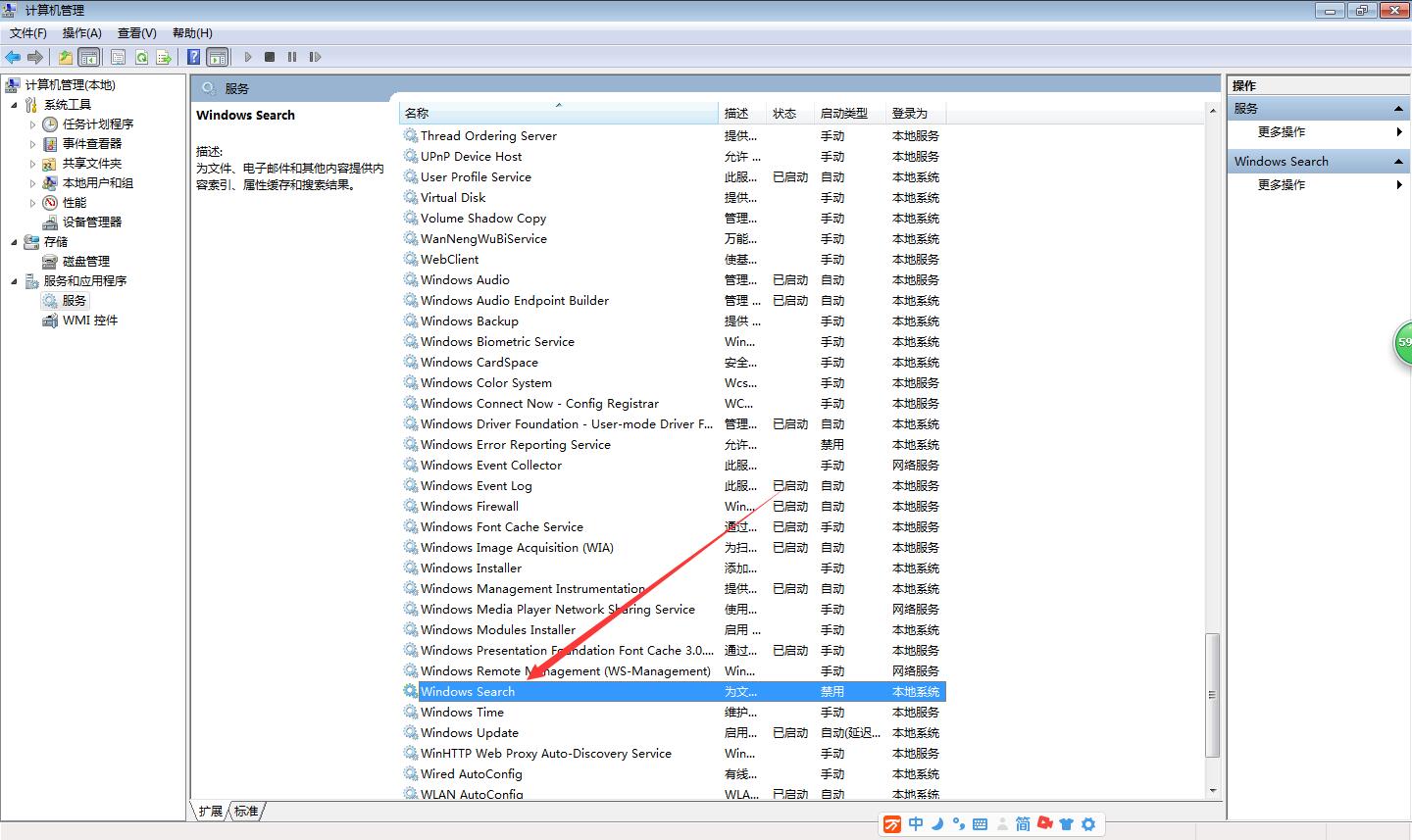This screenshot has height=840, width=1412.
Task: Select the Windows Installer service row
Action: tap(673, 568)
